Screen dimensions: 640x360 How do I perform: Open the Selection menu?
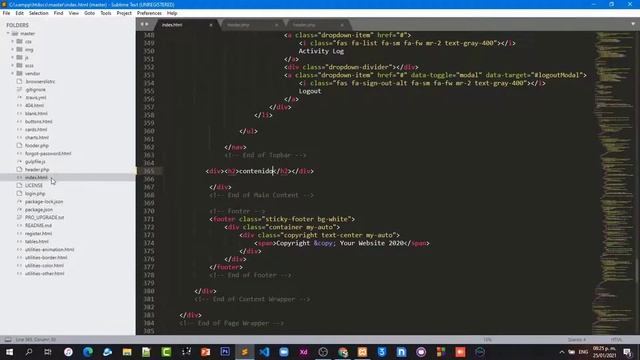(x=38, y=13)
